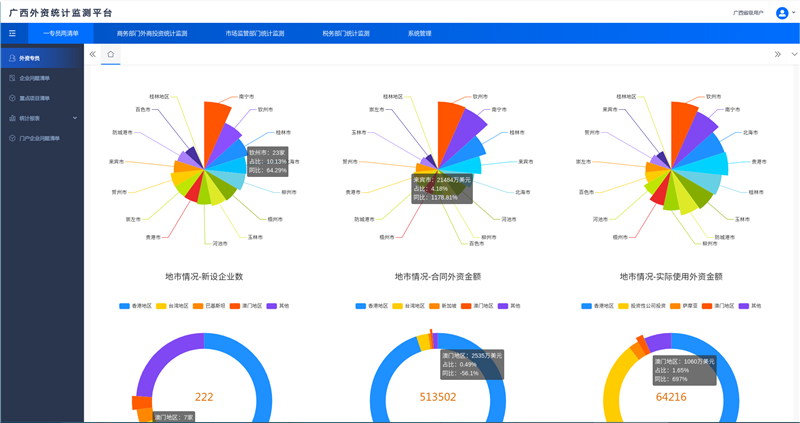
Task: Open the 广西省级用户 account dropdown
Action: 749,13
